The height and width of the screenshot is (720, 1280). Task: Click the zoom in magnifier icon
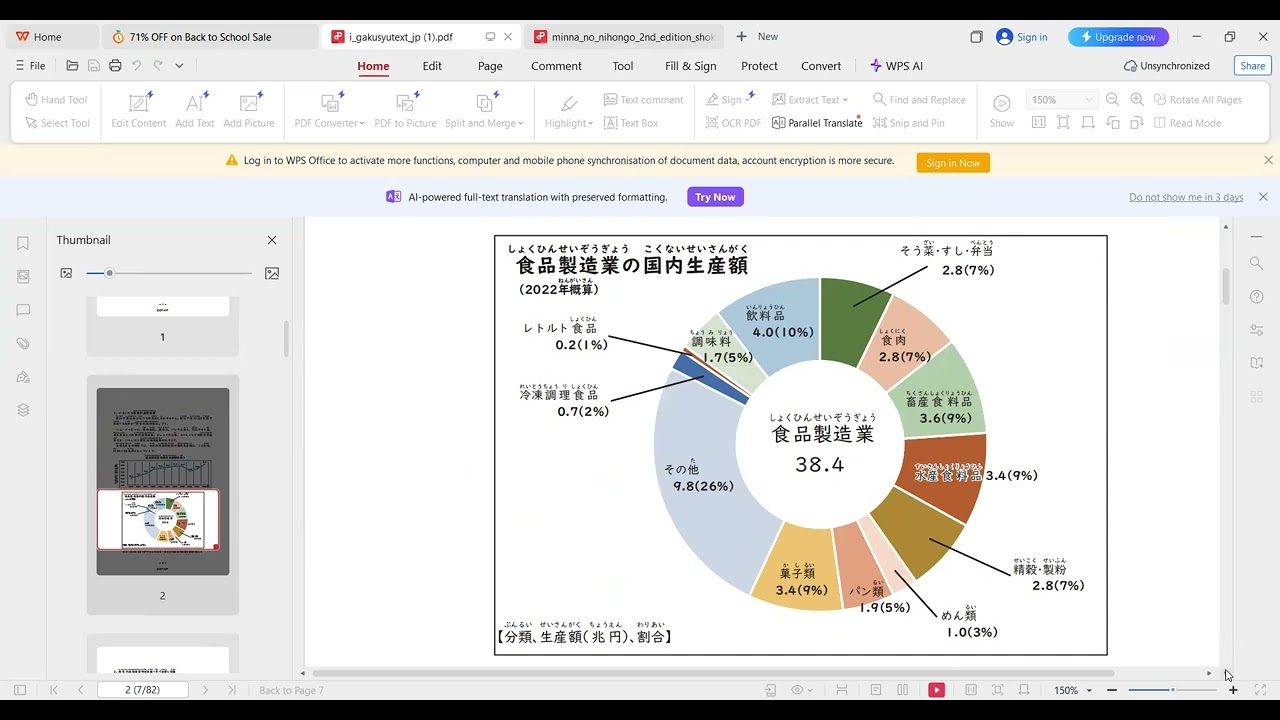[1137, 100]
